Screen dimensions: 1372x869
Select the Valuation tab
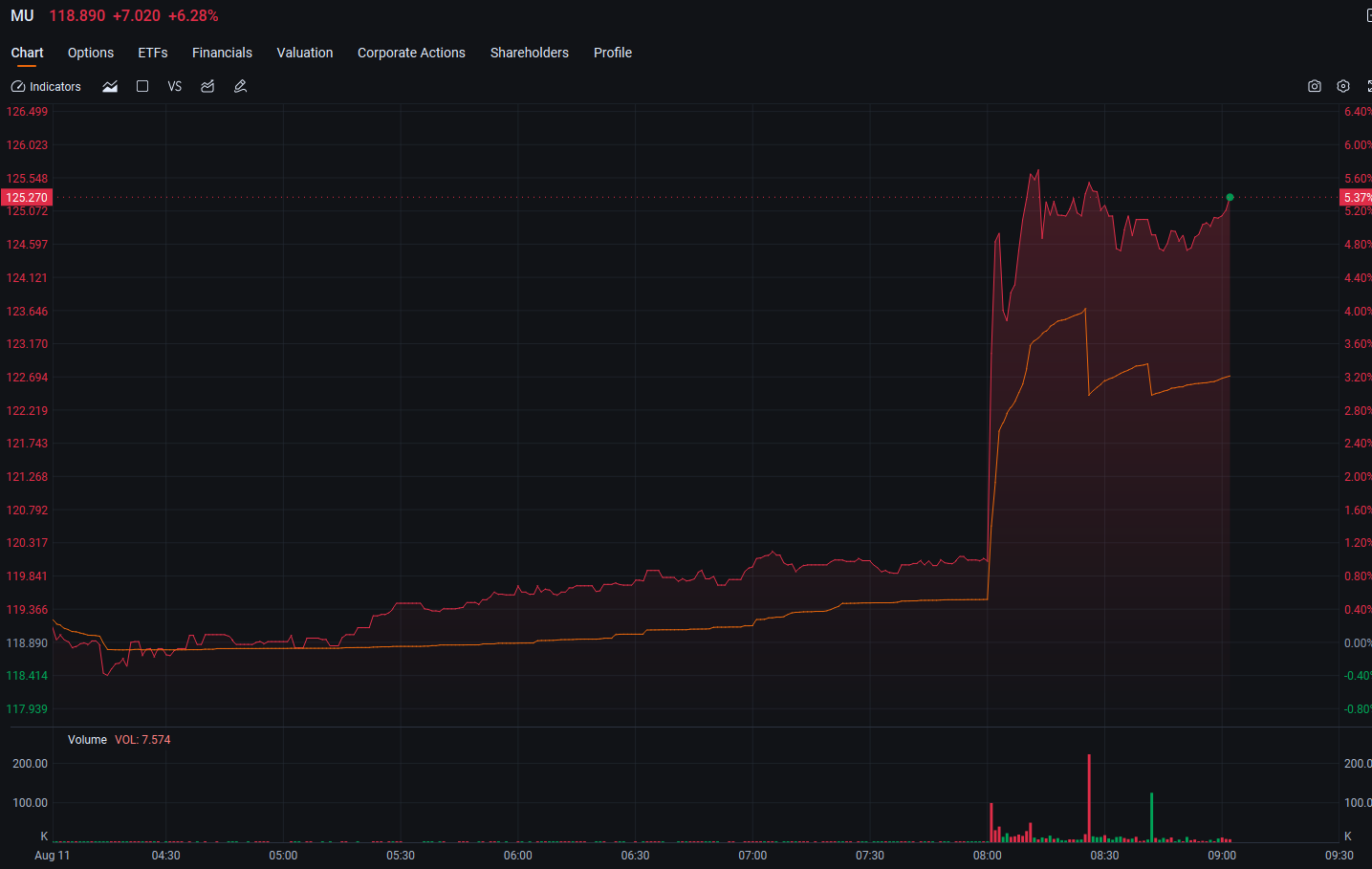click(x=305, y=53)
